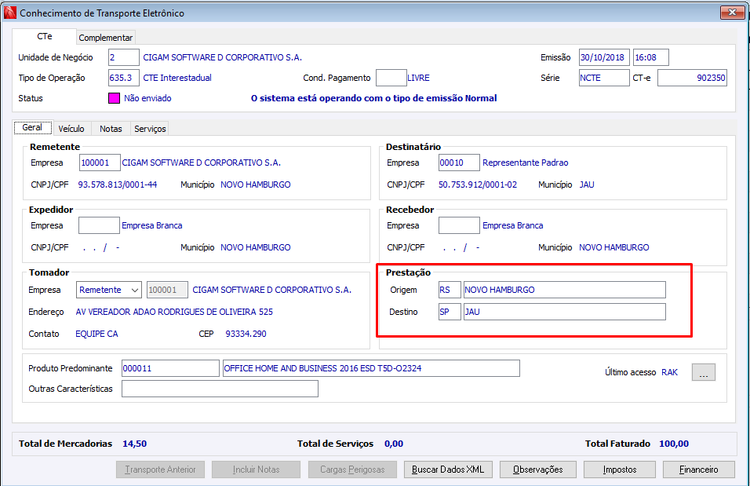Click Remetente Empresa field 100001

tap(99, 163)
